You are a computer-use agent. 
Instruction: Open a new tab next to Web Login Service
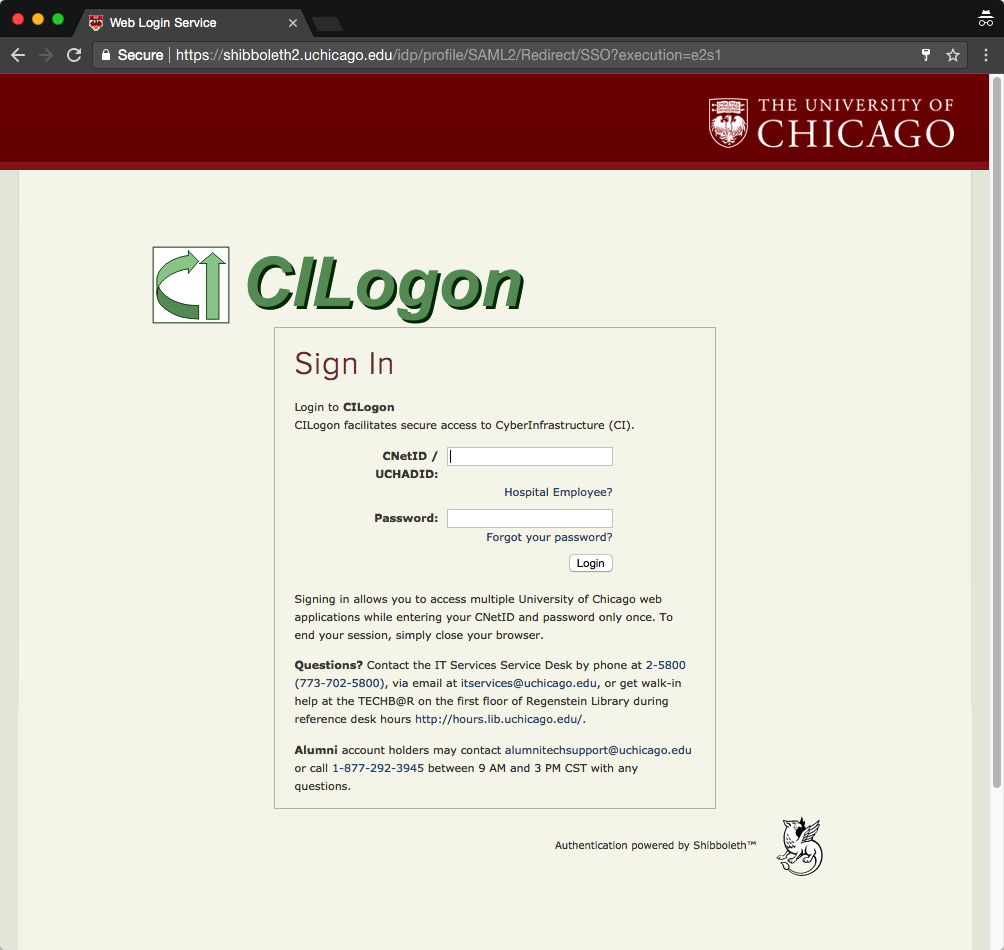328,24
